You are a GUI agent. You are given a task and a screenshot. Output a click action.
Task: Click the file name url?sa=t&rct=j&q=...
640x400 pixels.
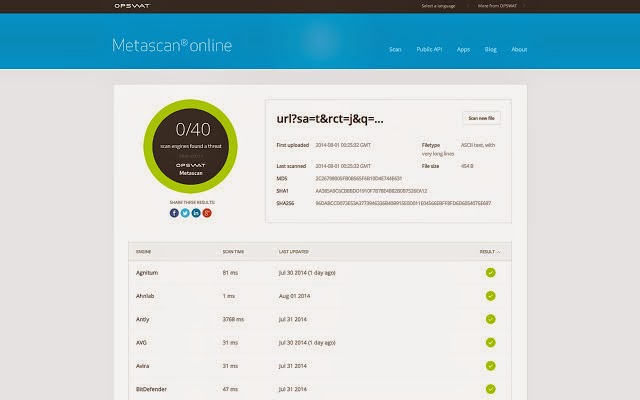point(330,119)
